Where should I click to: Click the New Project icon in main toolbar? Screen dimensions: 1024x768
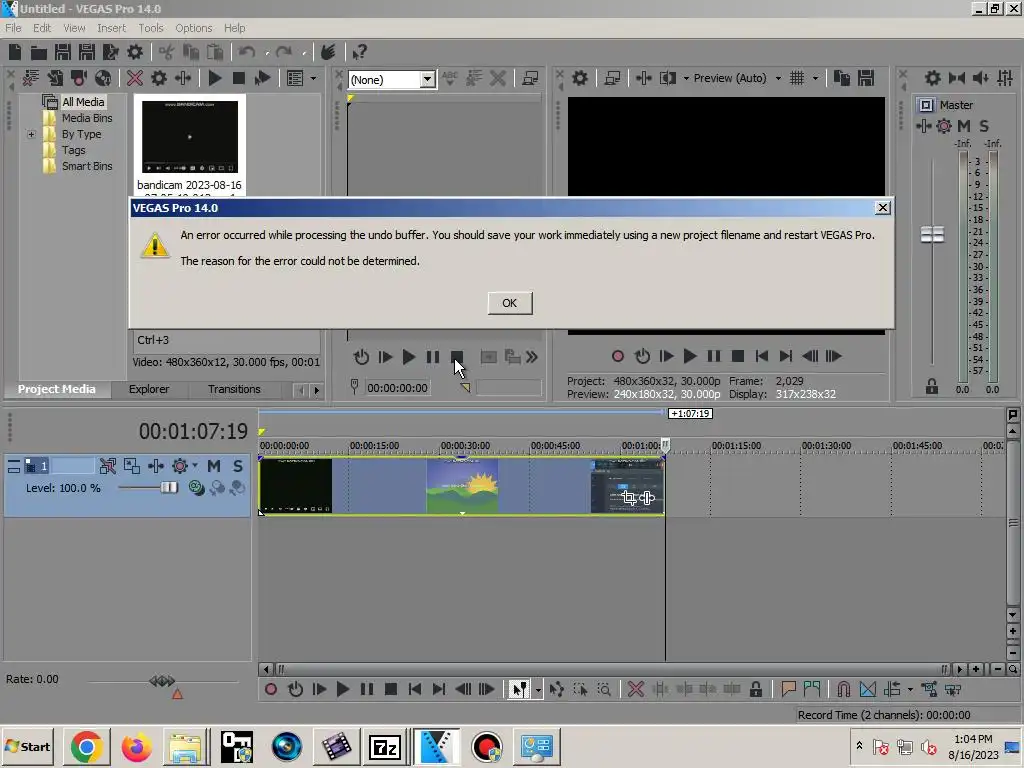pyautogui.click(x=14, y=52)
